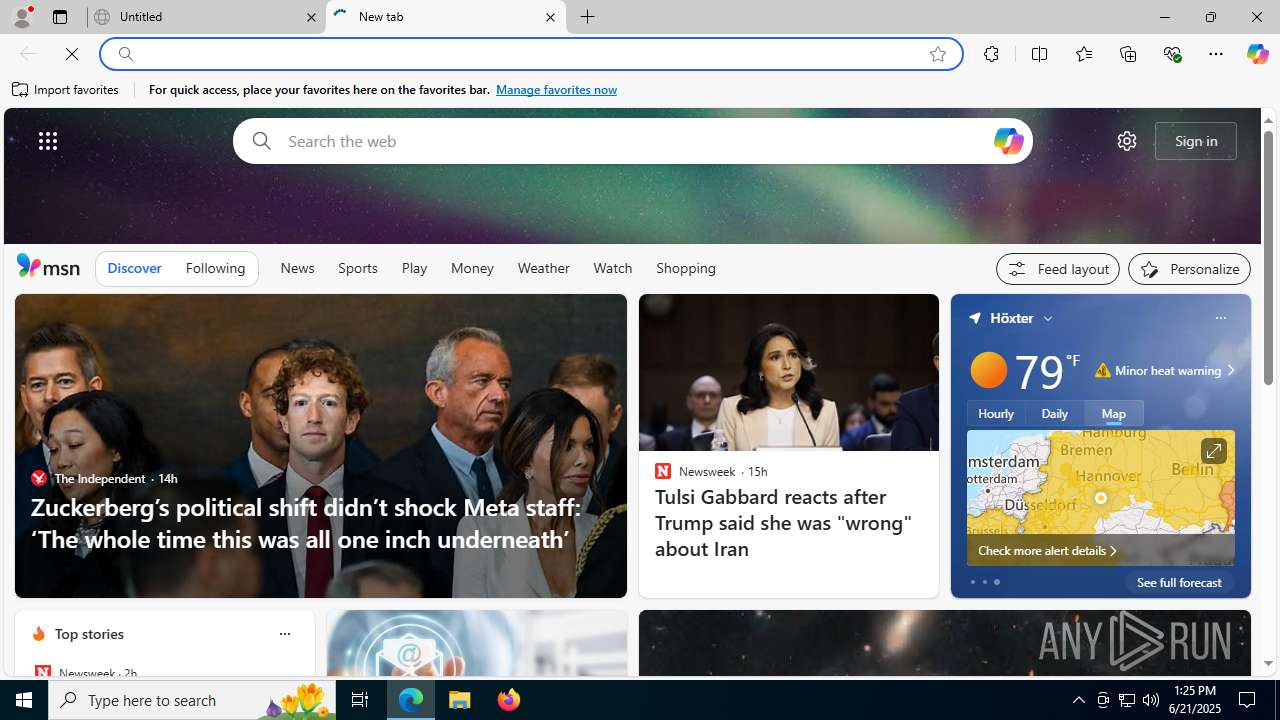Click Sign in button

point(1196,141)
